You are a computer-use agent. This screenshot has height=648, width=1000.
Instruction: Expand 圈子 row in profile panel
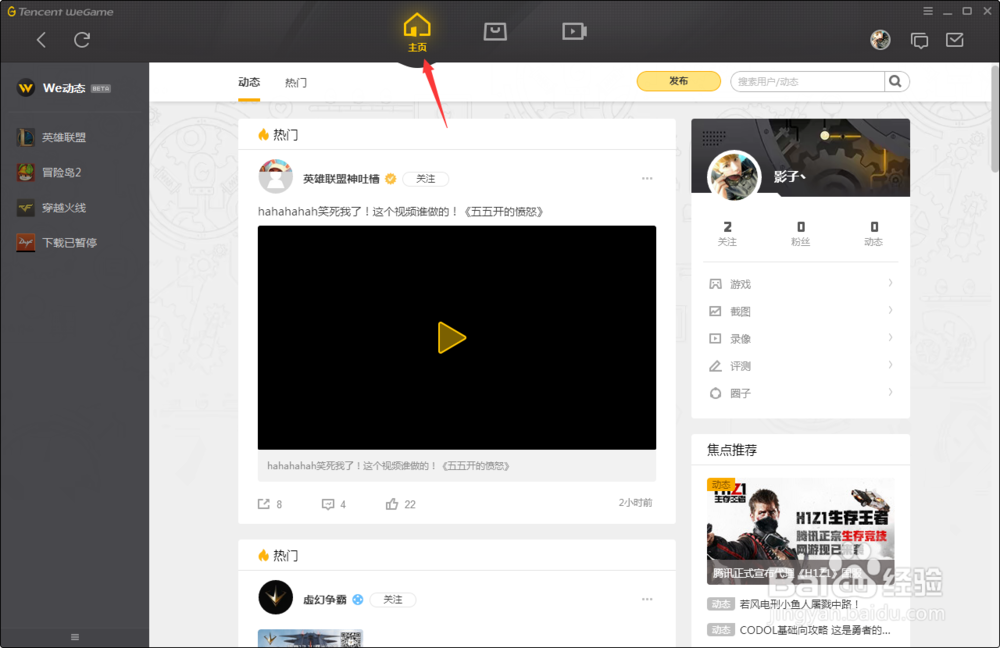pyautogui.click(x=800, y=393)
